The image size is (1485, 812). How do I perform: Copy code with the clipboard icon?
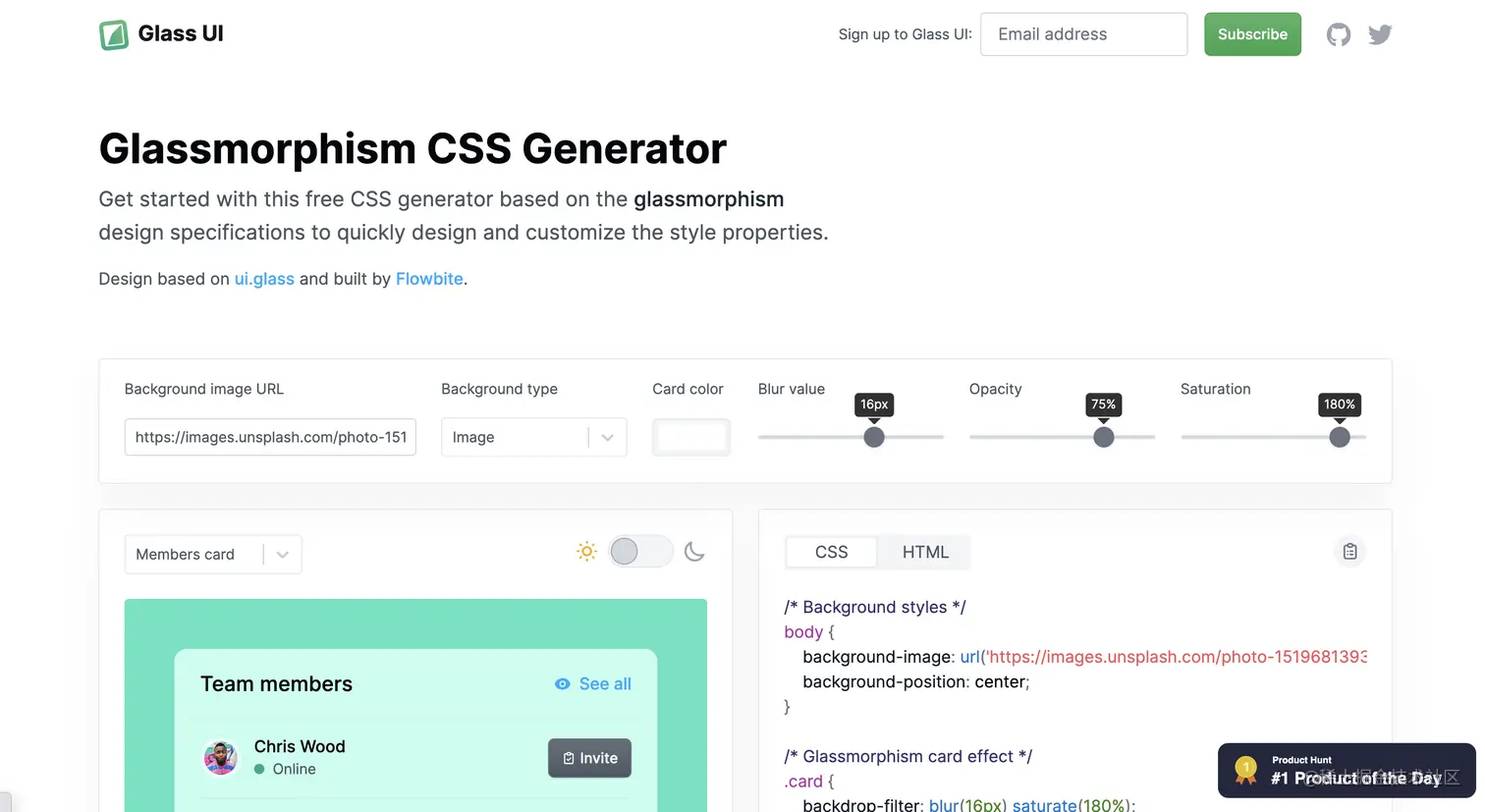(x=1350, y=552)
